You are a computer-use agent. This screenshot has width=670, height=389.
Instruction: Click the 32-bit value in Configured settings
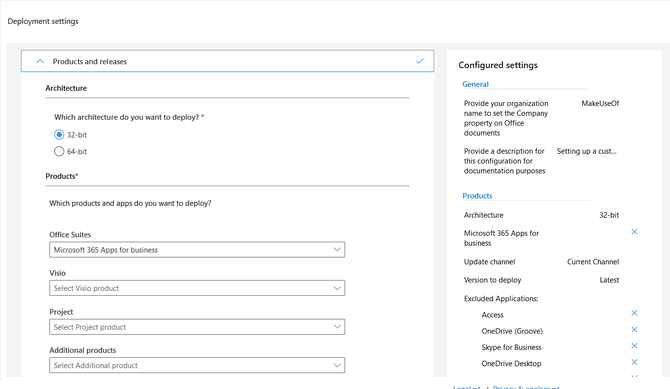(x=609, y=215)
